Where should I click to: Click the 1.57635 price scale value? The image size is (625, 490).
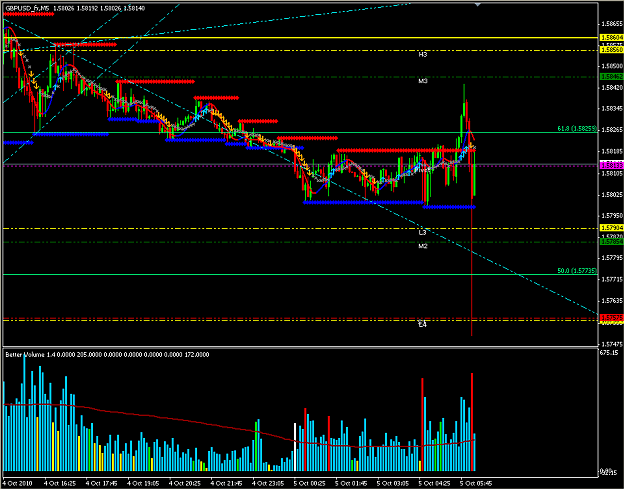612,301
